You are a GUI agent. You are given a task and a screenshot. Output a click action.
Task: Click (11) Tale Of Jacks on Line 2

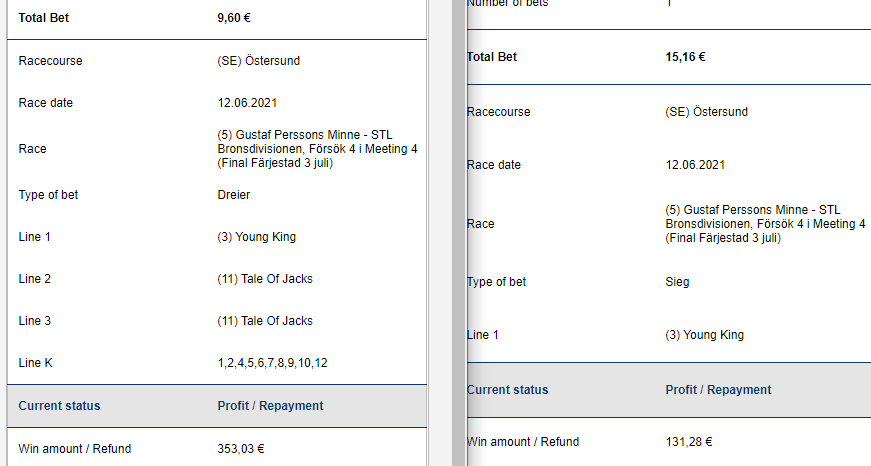(264, 279)
